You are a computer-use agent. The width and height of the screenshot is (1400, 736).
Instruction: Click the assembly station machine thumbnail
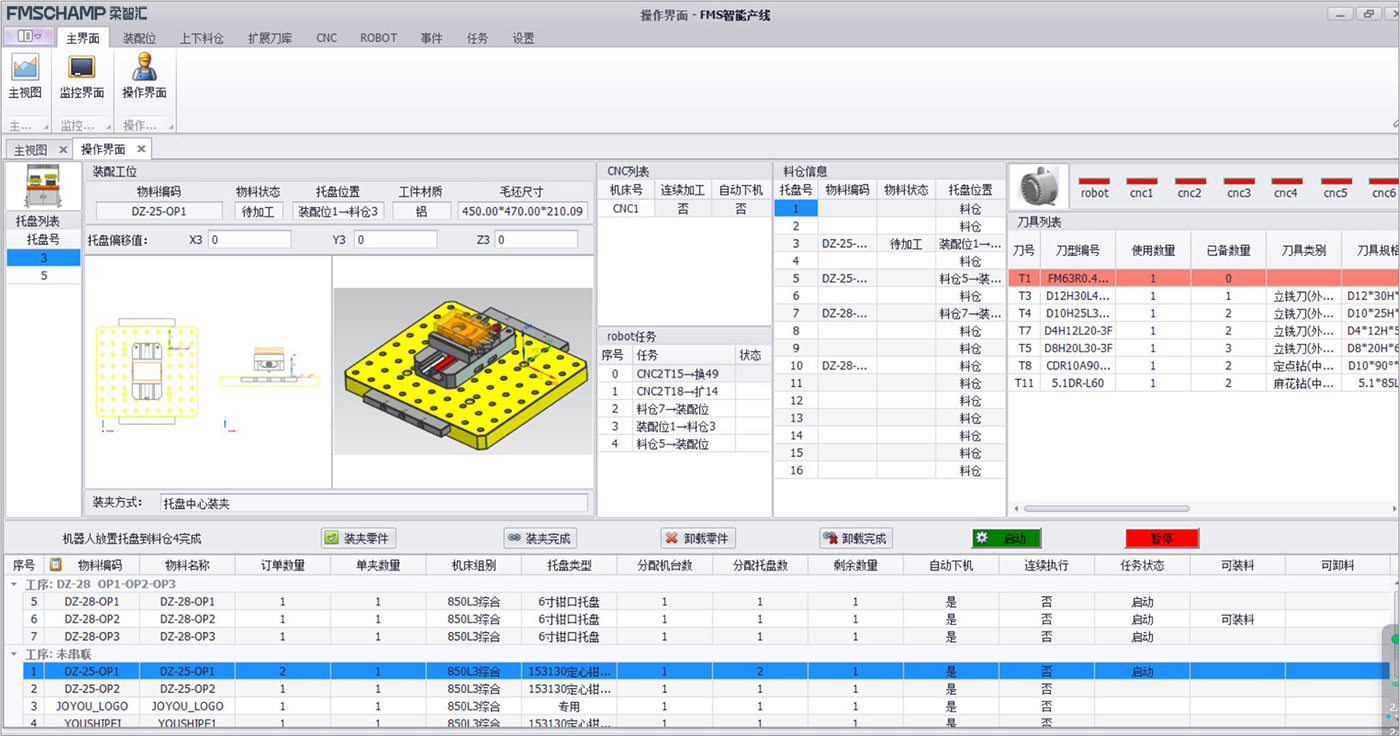pyautogui.click(x=42, y=186)
